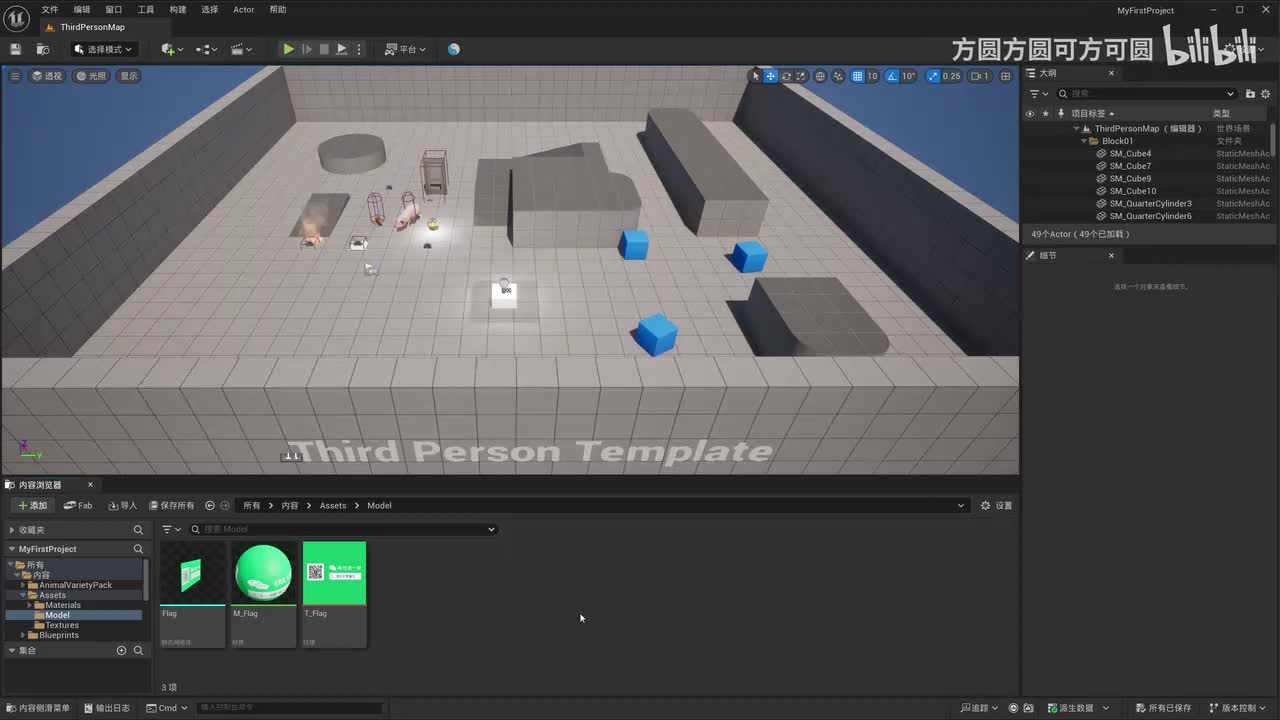Open rotation snap value 10° dropdown
Image resolution: width=1280 pixels, height=720 pixels.
click(908, 76)
